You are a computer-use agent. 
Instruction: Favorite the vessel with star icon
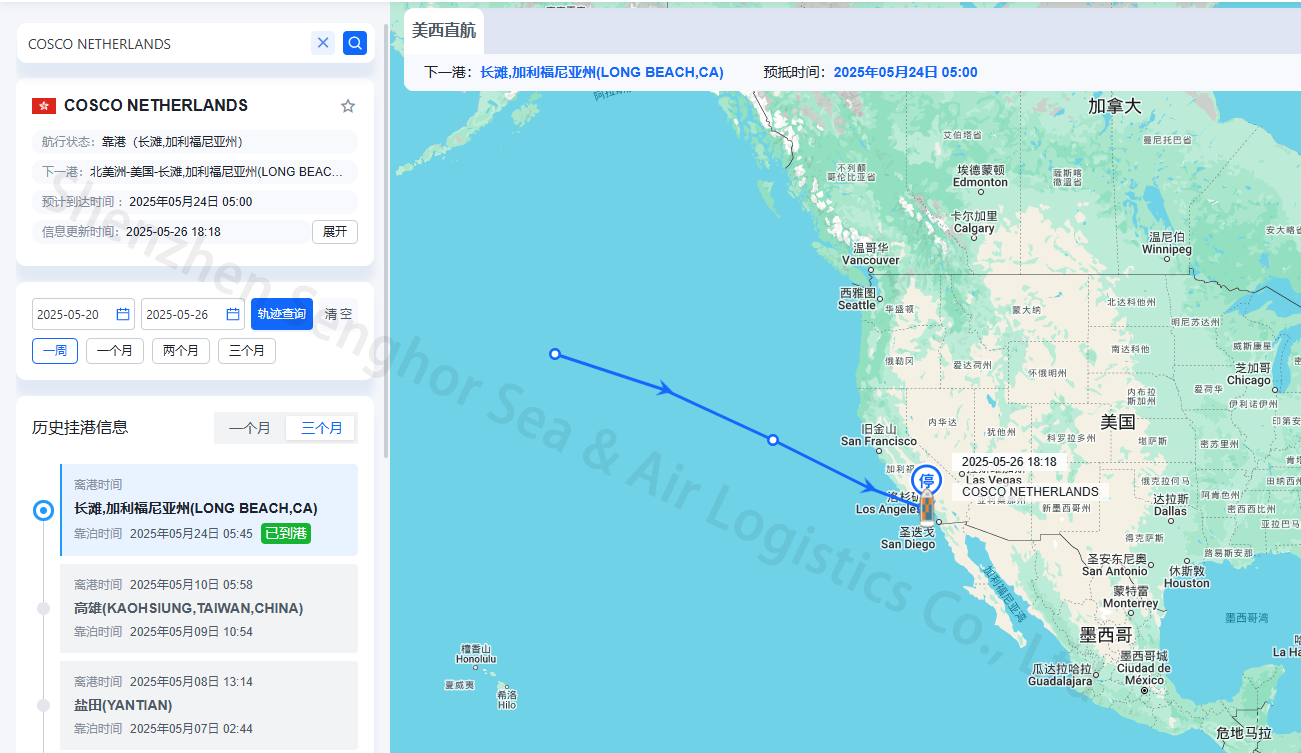click(x=348, y=106)
